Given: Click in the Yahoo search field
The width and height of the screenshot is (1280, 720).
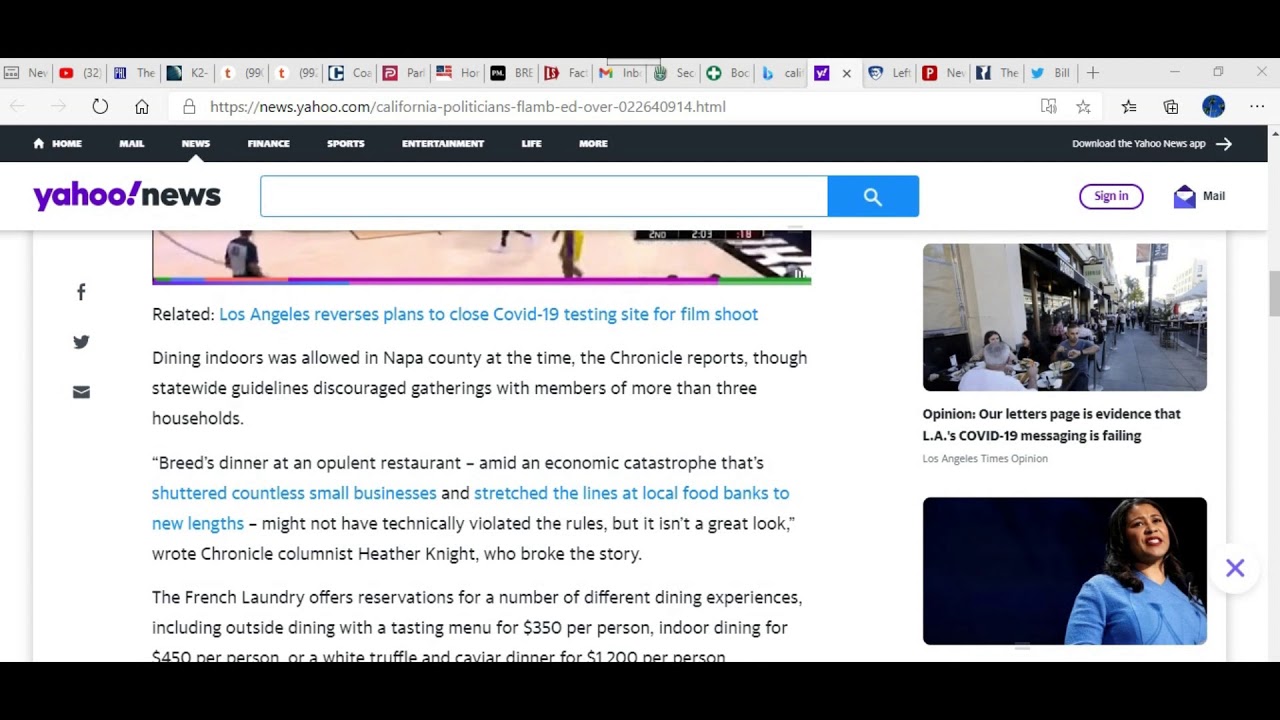Looking at the screenshot, I should click(543, 197).
